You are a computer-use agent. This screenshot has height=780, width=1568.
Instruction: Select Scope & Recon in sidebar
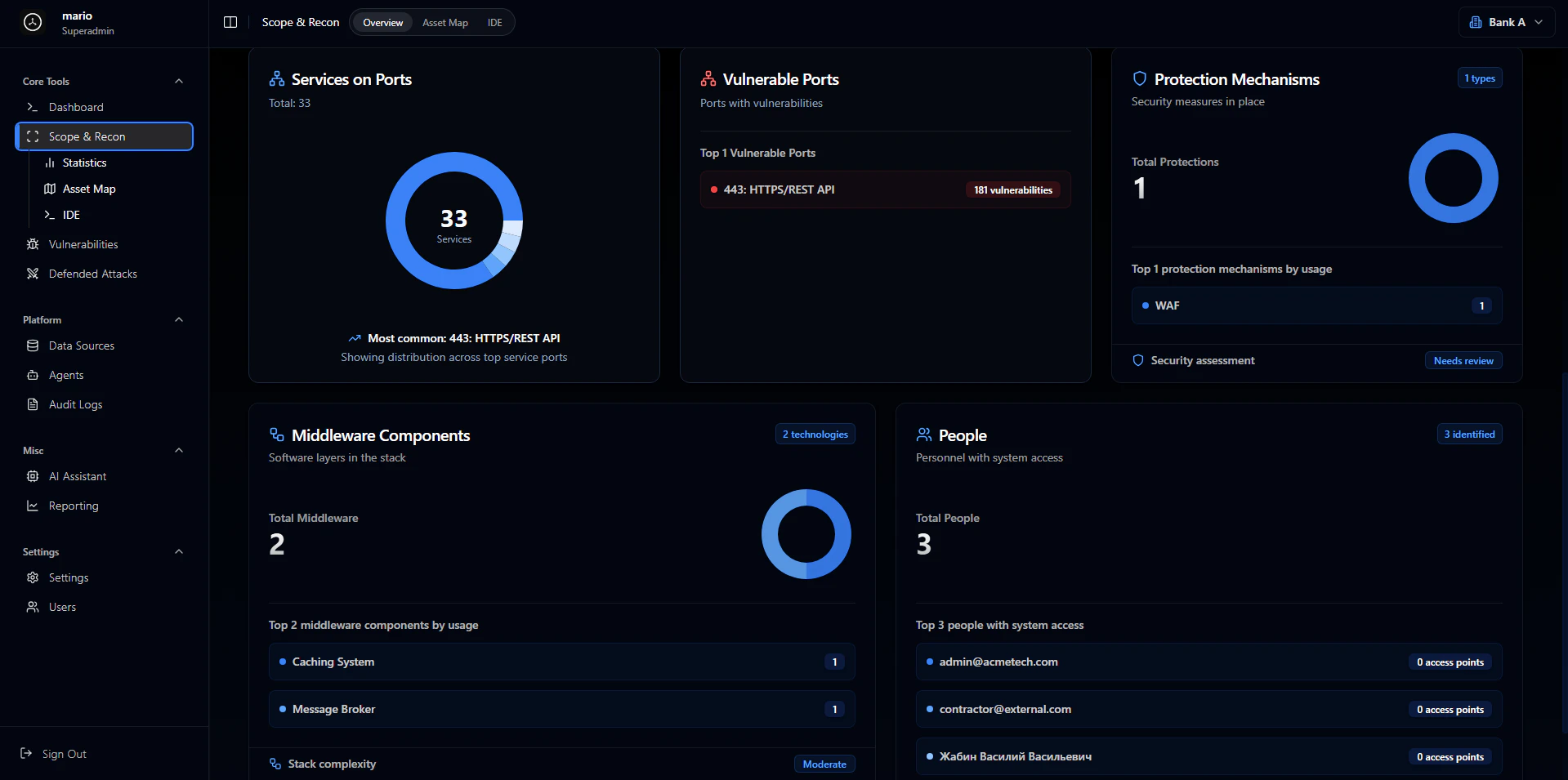105,136
